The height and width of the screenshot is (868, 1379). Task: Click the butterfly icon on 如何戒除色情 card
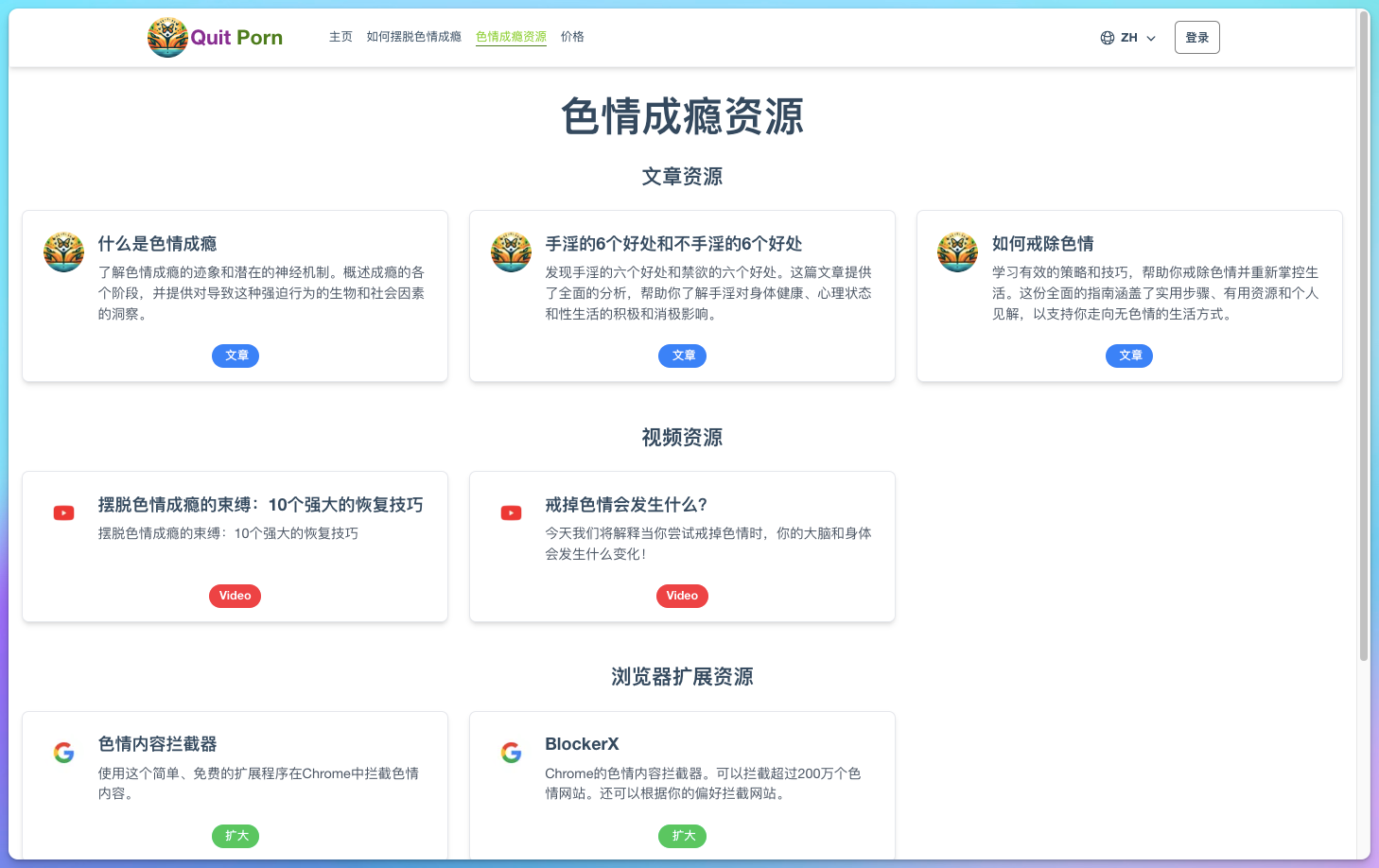pyautogui.click(x=957, y=252)
